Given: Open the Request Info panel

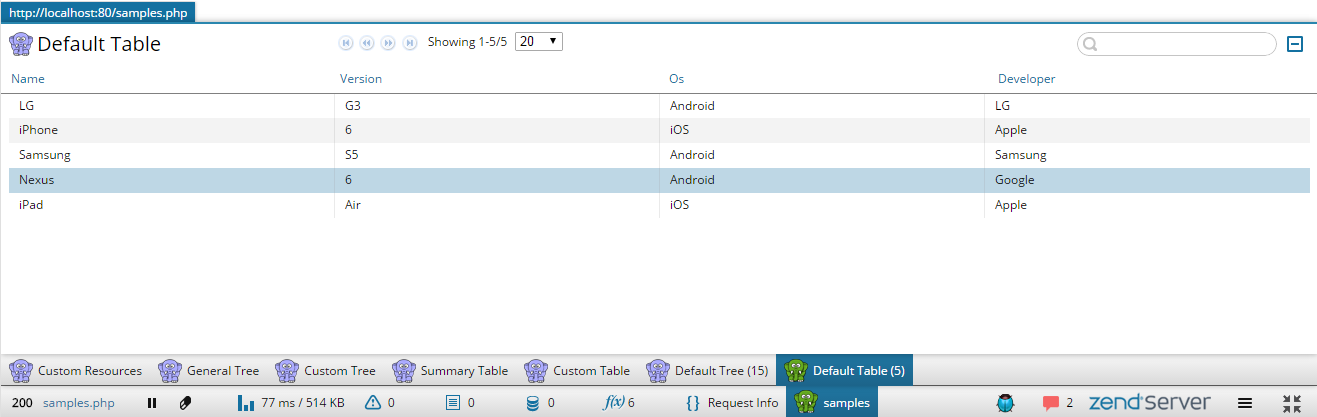Looking at the screenshot, I should [732, 403].
